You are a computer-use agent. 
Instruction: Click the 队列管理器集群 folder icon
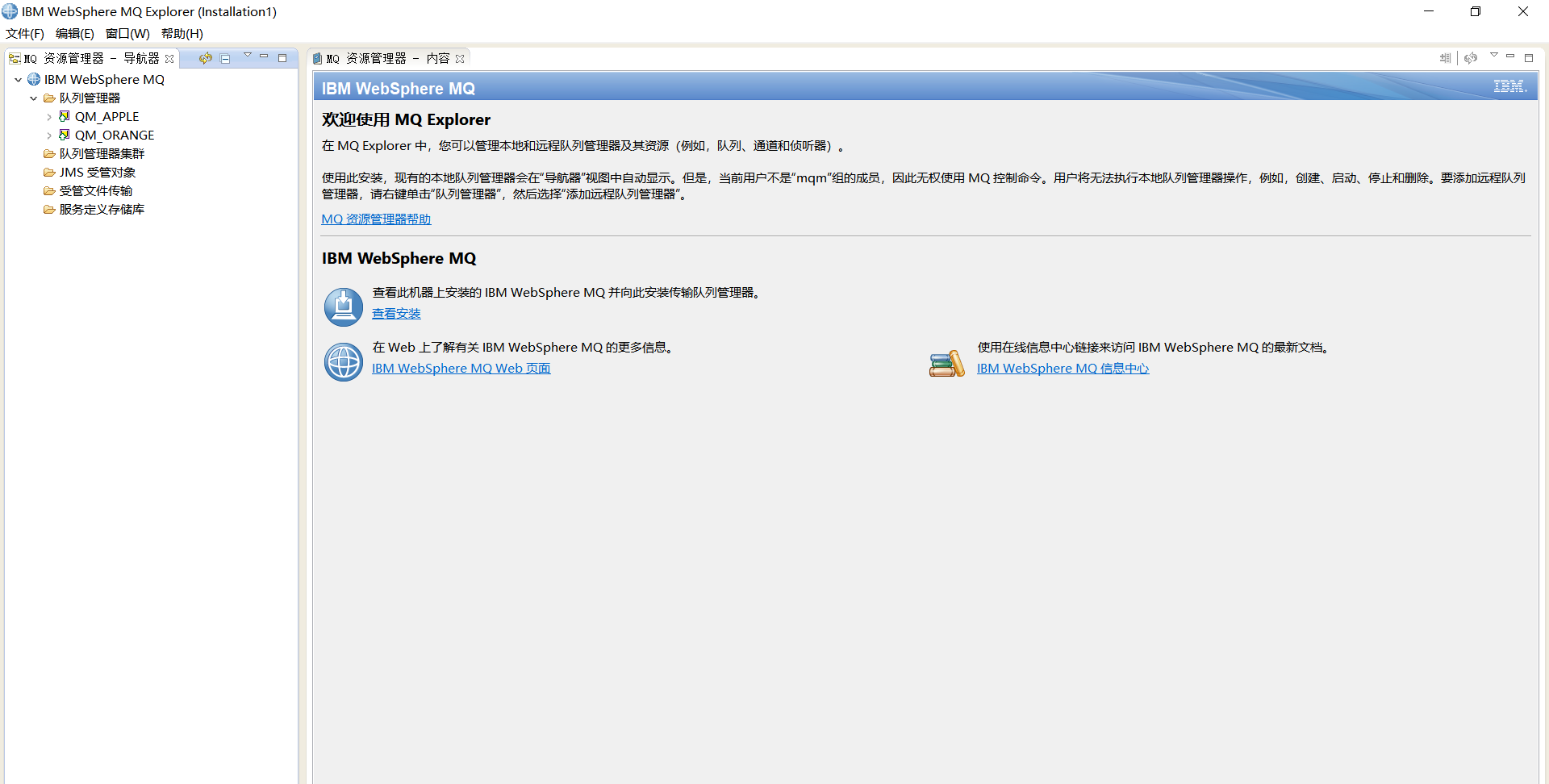pos(49,154)
